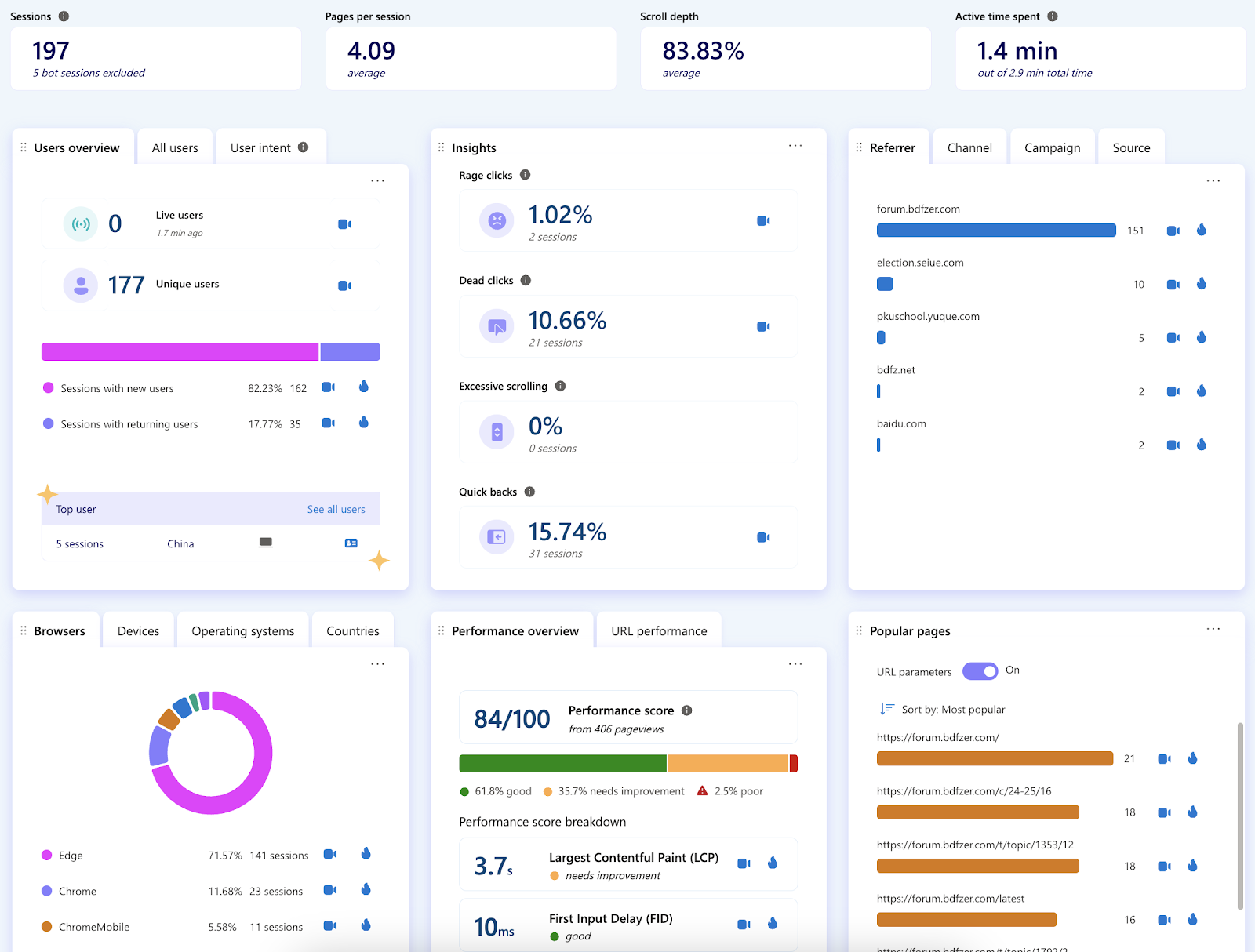View recordings for Dead clicks
Screen dimensions: 1255x952
tap(762, 327)
